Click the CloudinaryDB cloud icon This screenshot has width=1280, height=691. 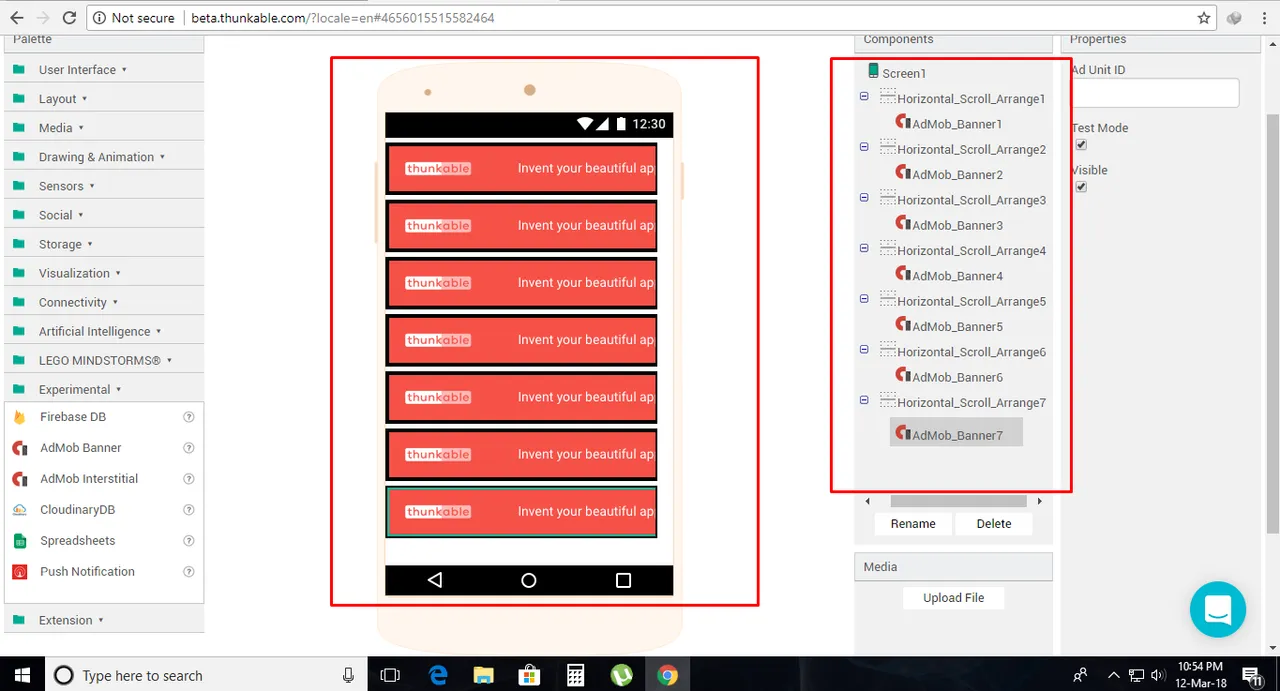[19, 510]
